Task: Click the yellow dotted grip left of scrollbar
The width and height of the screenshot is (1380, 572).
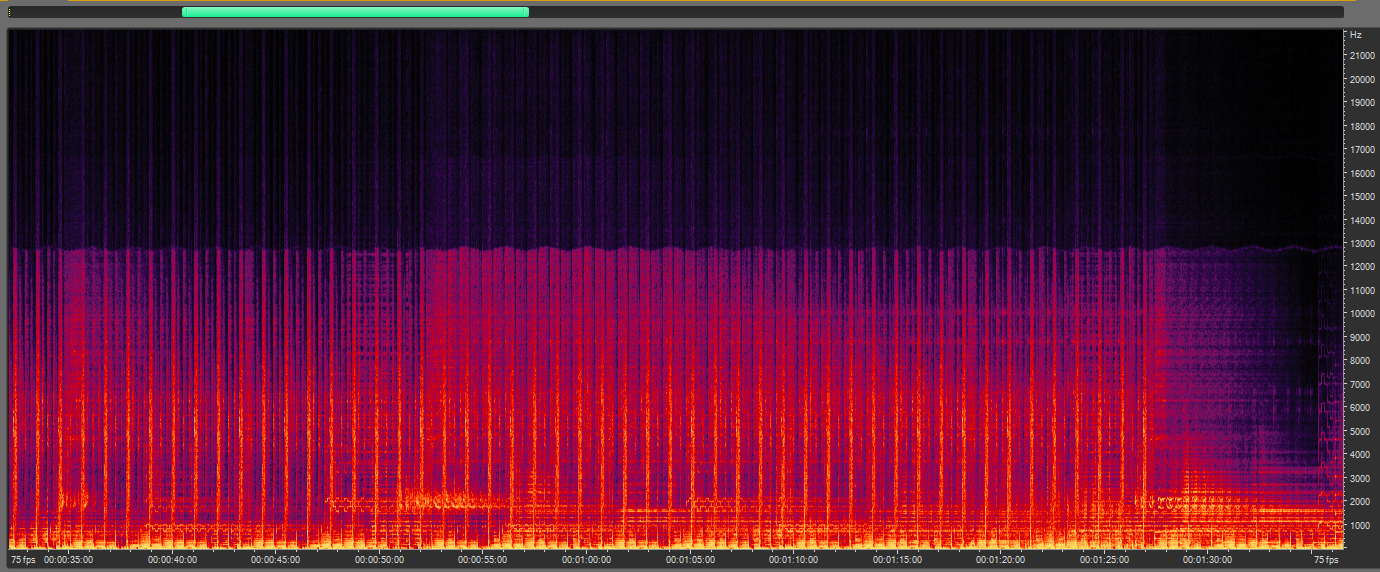Action: [x=10, y=12]
